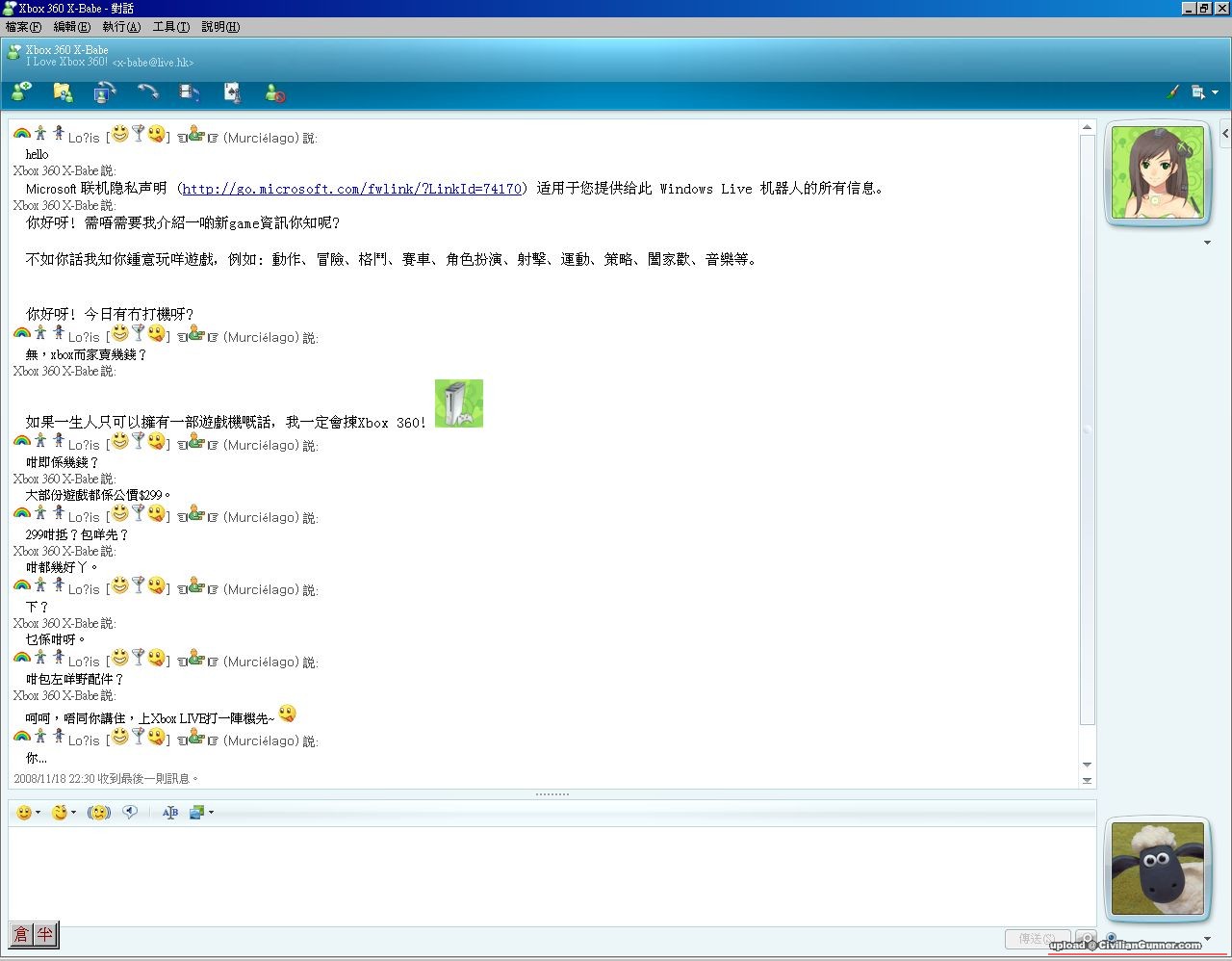
Task: Open the emoticon smiley dropdown
Action: point(29,813)
